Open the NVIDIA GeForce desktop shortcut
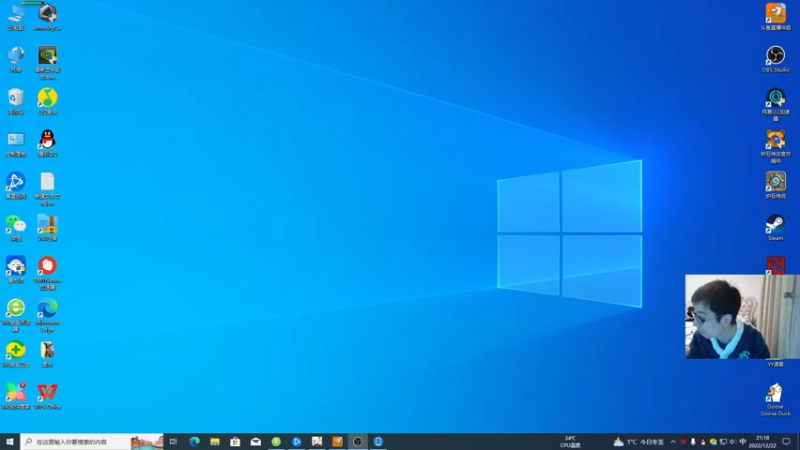 [47, 62]
